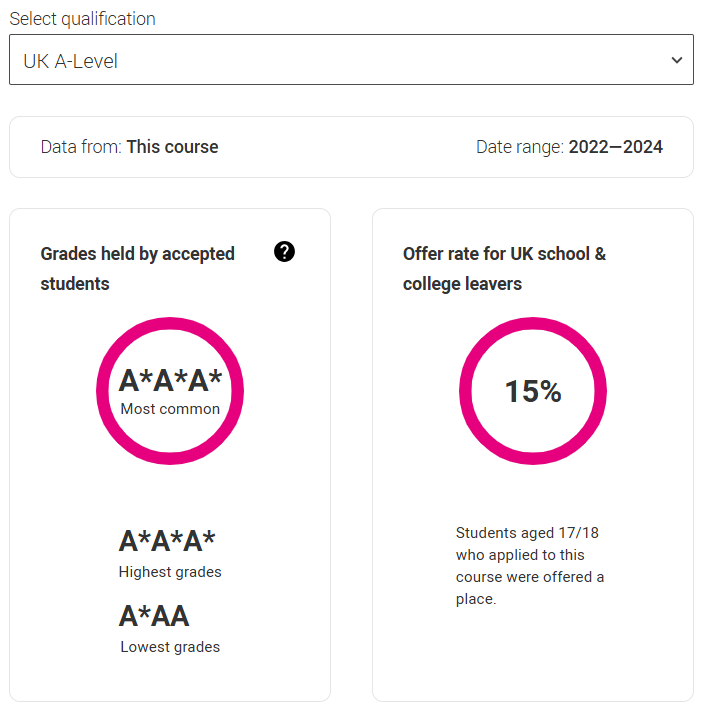Click the Highest grades caption
Viewport: 702px width, 714px height.
pos(170,572)
